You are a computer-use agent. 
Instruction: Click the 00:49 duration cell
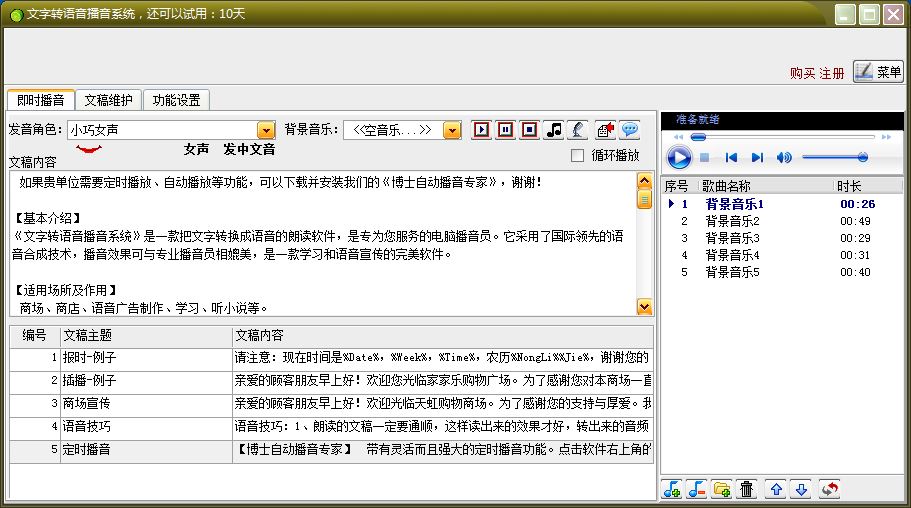[855, 221]
